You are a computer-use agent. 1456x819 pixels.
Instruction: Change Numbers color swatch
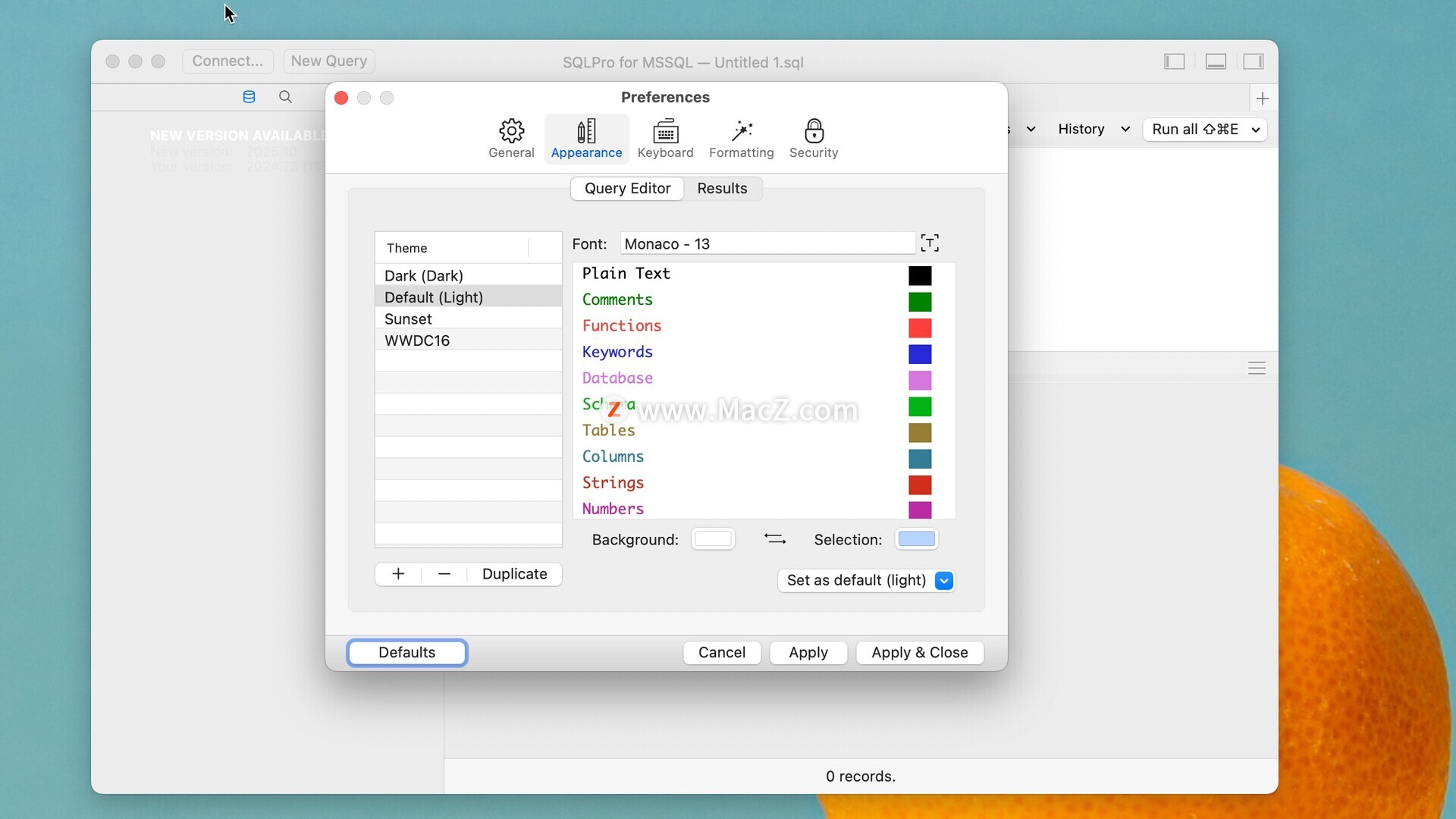click(x=920, y=510)
